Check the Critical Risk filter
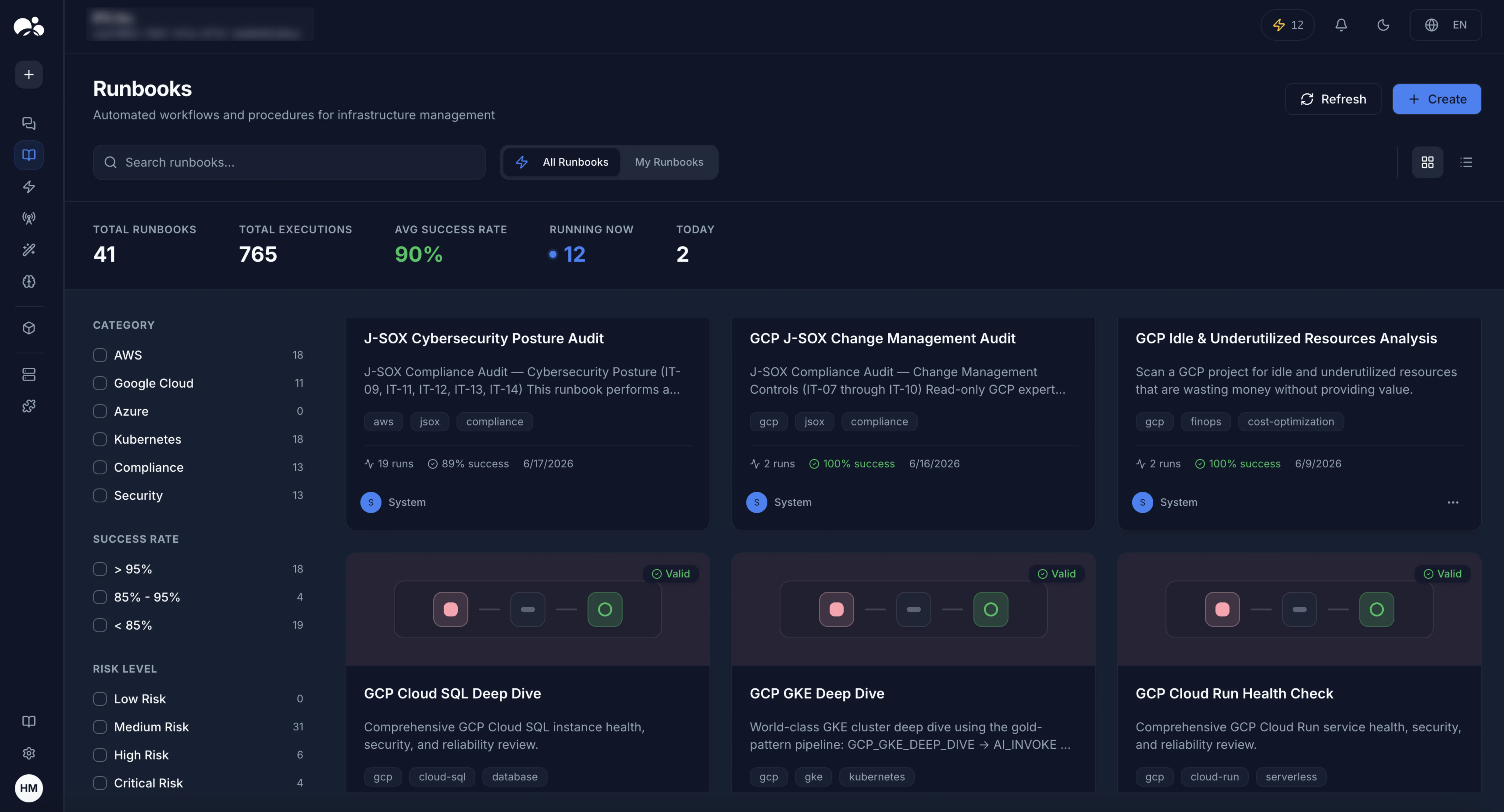The image size is (1504, 812). (100, 783)
